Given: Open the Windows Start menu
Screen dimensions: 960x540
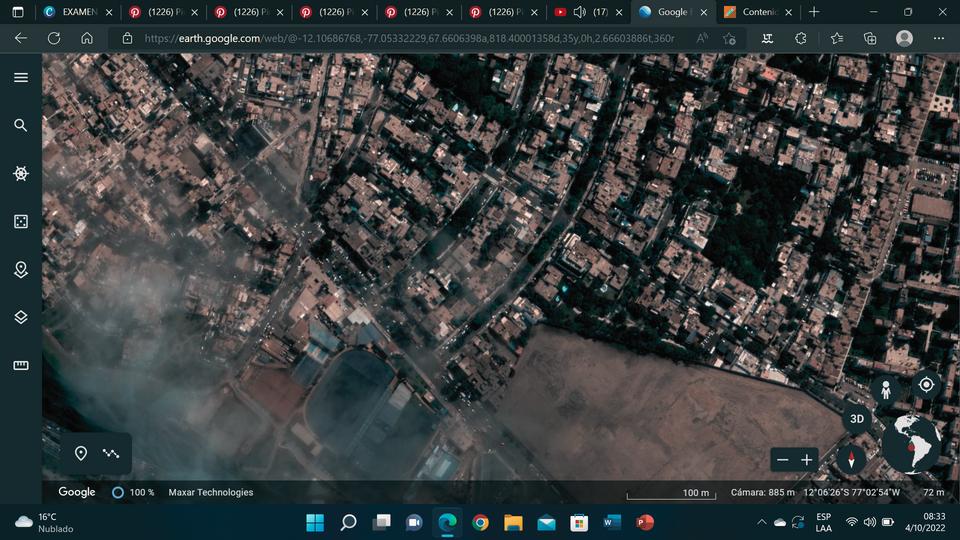Looking at the screenshot, I should 315,522.
